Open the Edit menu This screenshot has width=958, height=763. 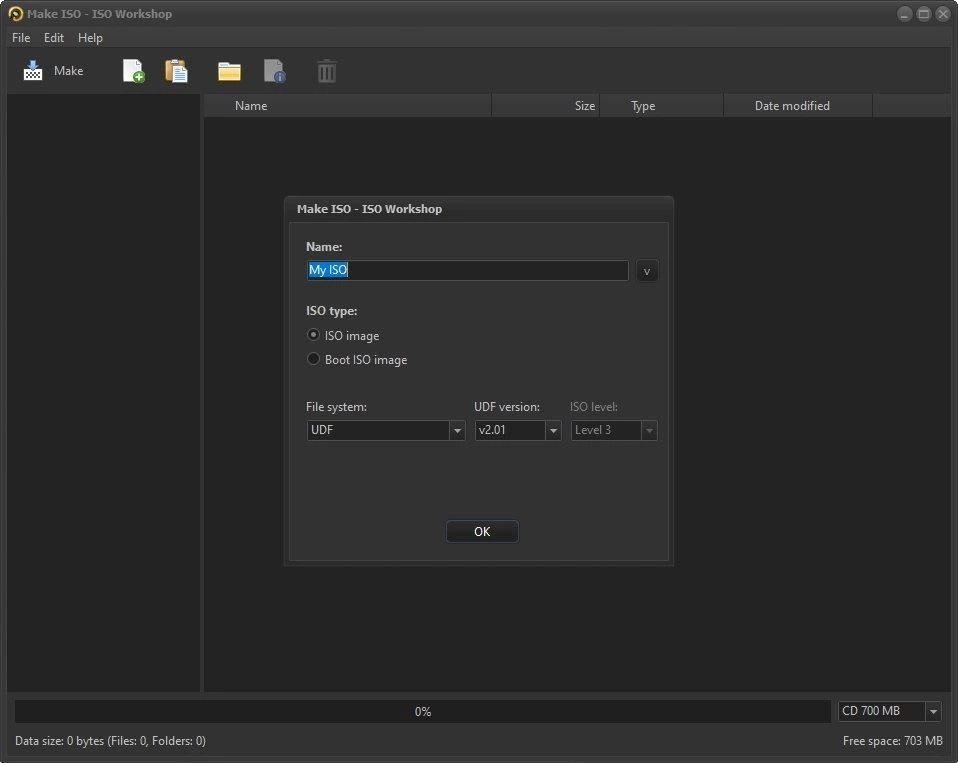54,38
